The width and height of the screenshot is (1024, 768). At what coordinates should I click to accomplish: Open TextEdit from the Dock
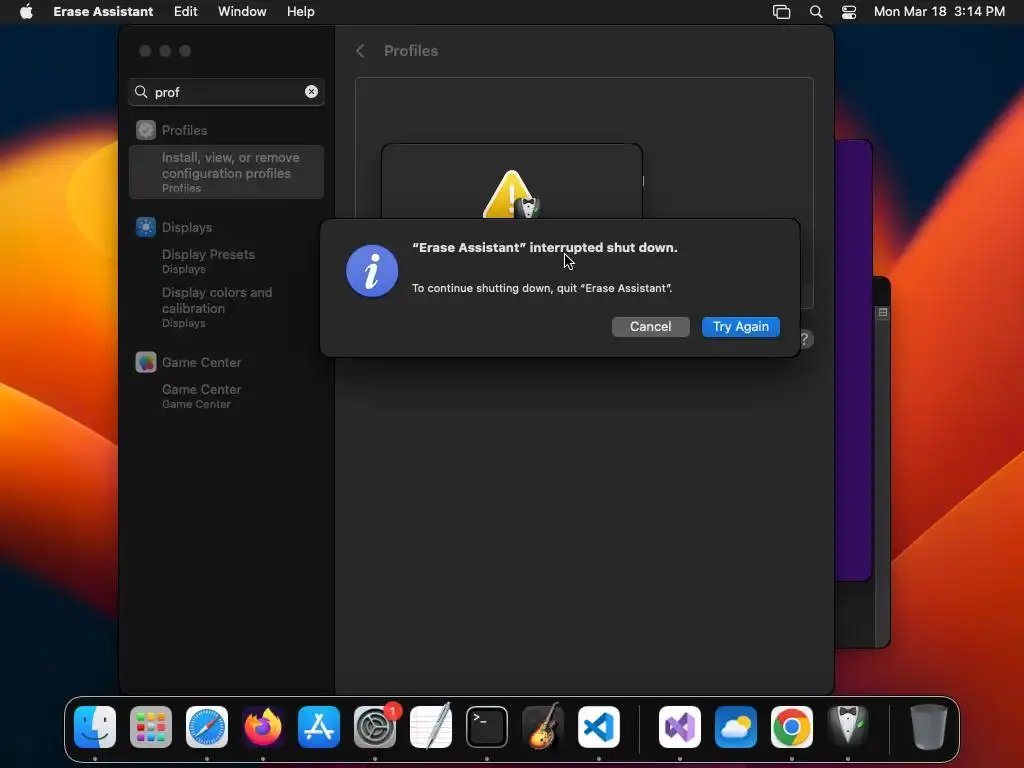pos(431,727)
